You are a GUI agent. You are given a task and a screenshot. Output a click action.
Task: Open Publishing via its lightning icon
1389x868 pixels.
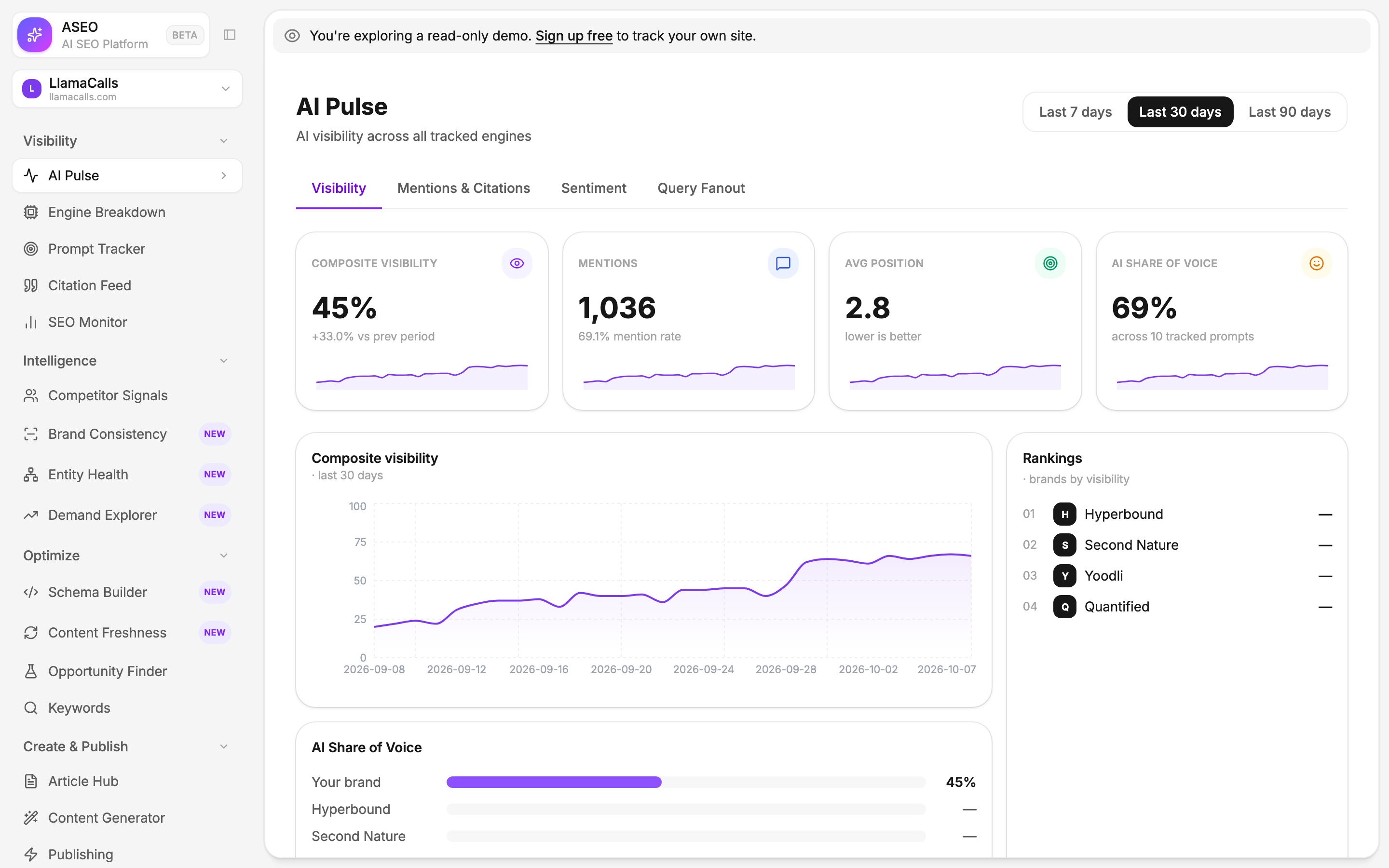(31, 855)
